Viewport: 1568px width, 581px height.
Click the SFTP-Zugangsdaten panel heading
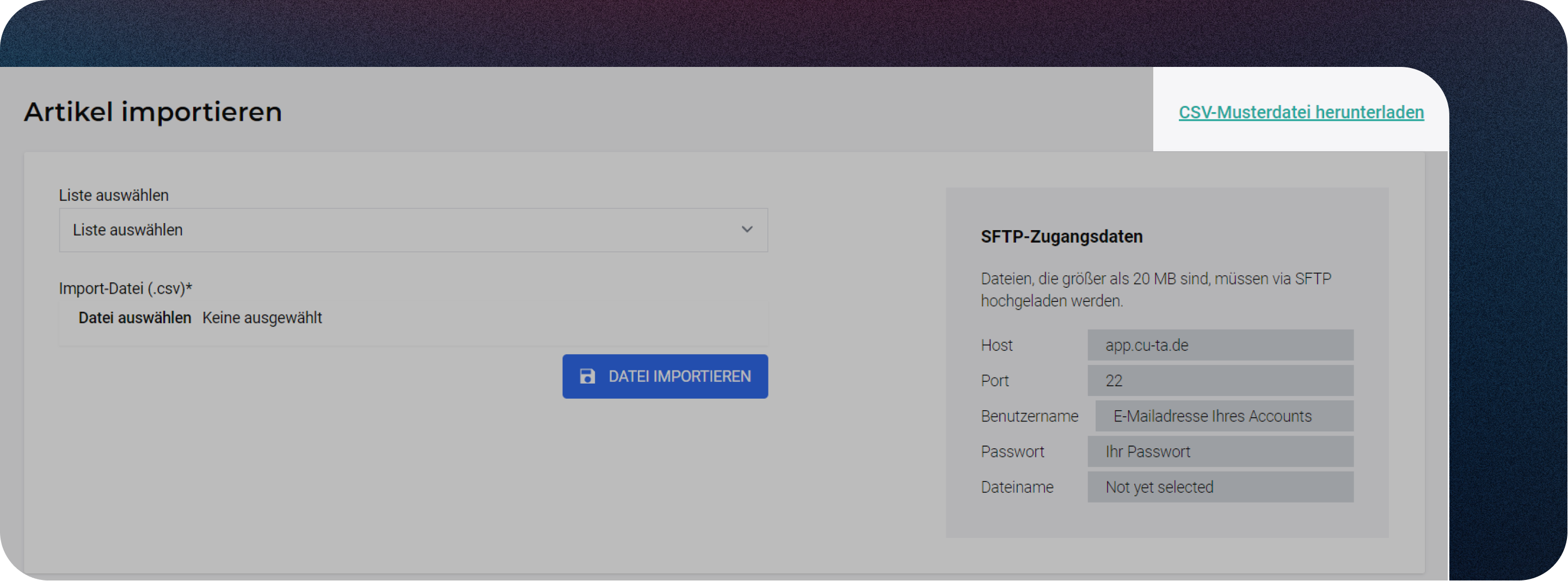click(x=1061, y=237)
